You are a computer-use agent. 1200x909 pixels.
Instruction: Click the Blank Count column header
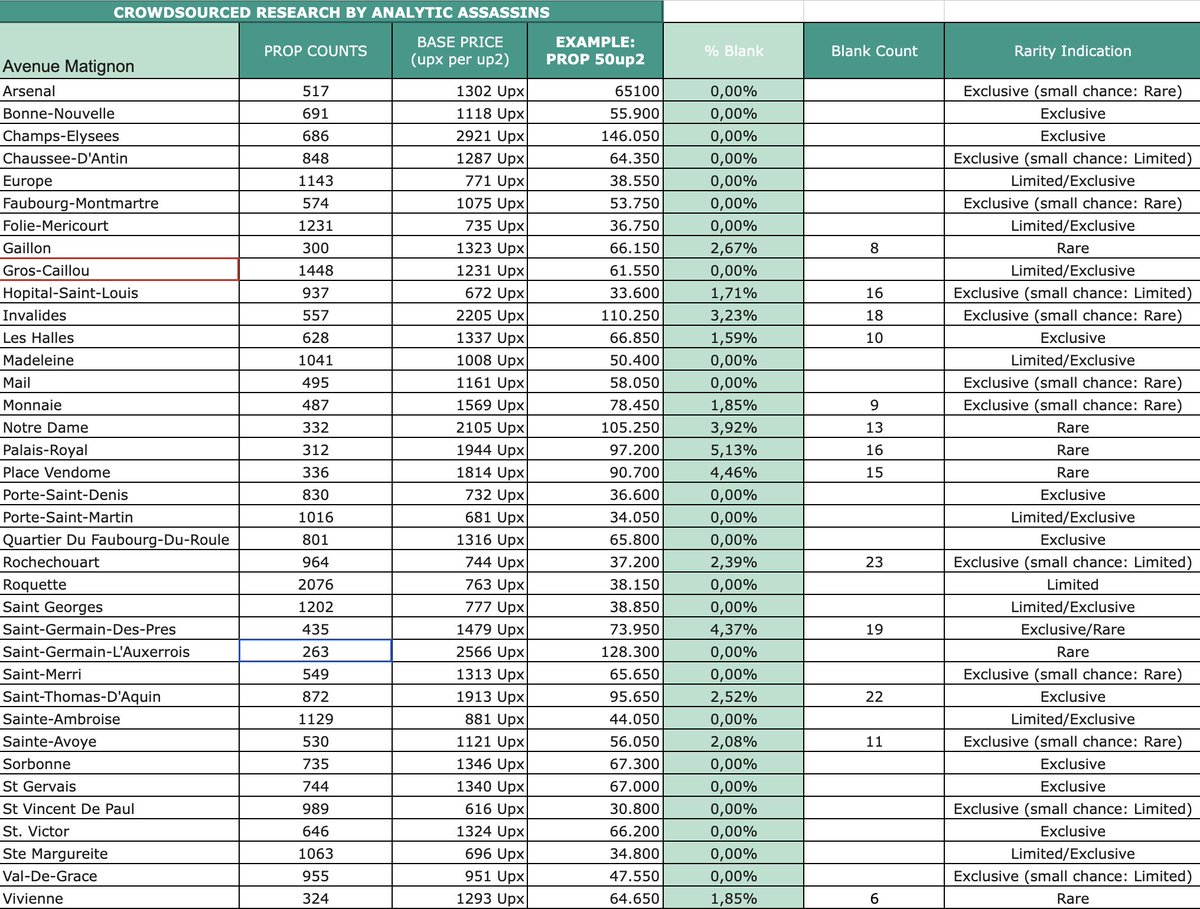point(872,50)
